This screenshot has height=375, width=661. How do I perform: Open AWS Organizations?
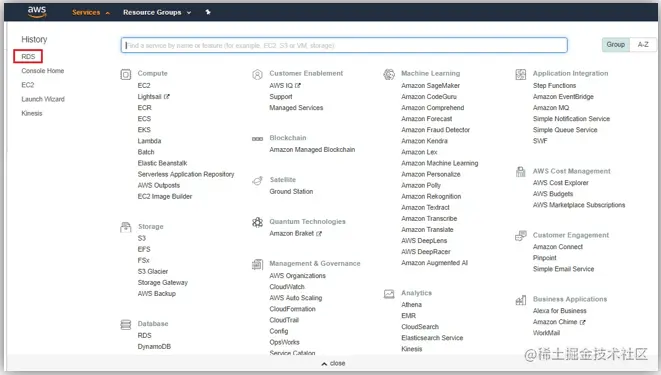point(298,276)
